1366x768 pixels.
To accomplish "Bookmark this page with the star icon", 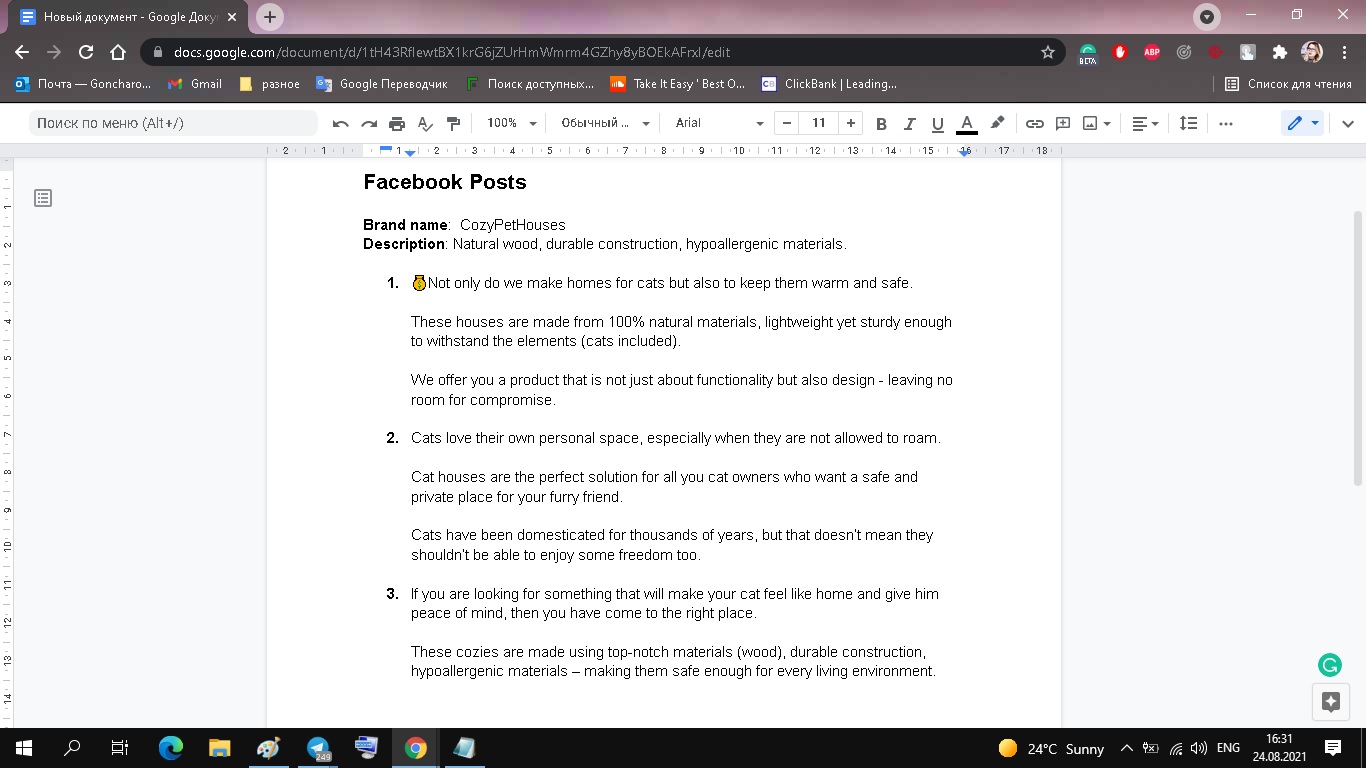I will (1048, 52).
